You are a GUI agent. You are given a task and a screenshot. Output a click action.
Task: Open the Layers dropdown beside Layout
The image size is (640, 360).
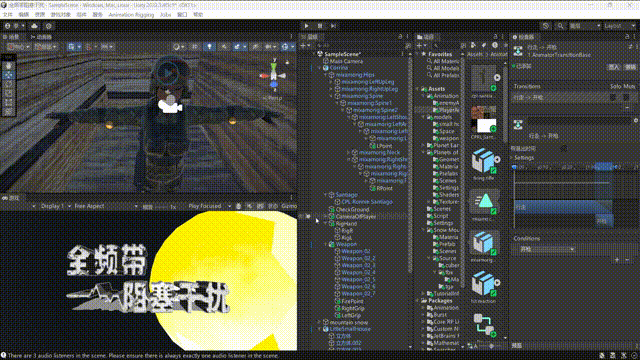(x=584, y=26)
